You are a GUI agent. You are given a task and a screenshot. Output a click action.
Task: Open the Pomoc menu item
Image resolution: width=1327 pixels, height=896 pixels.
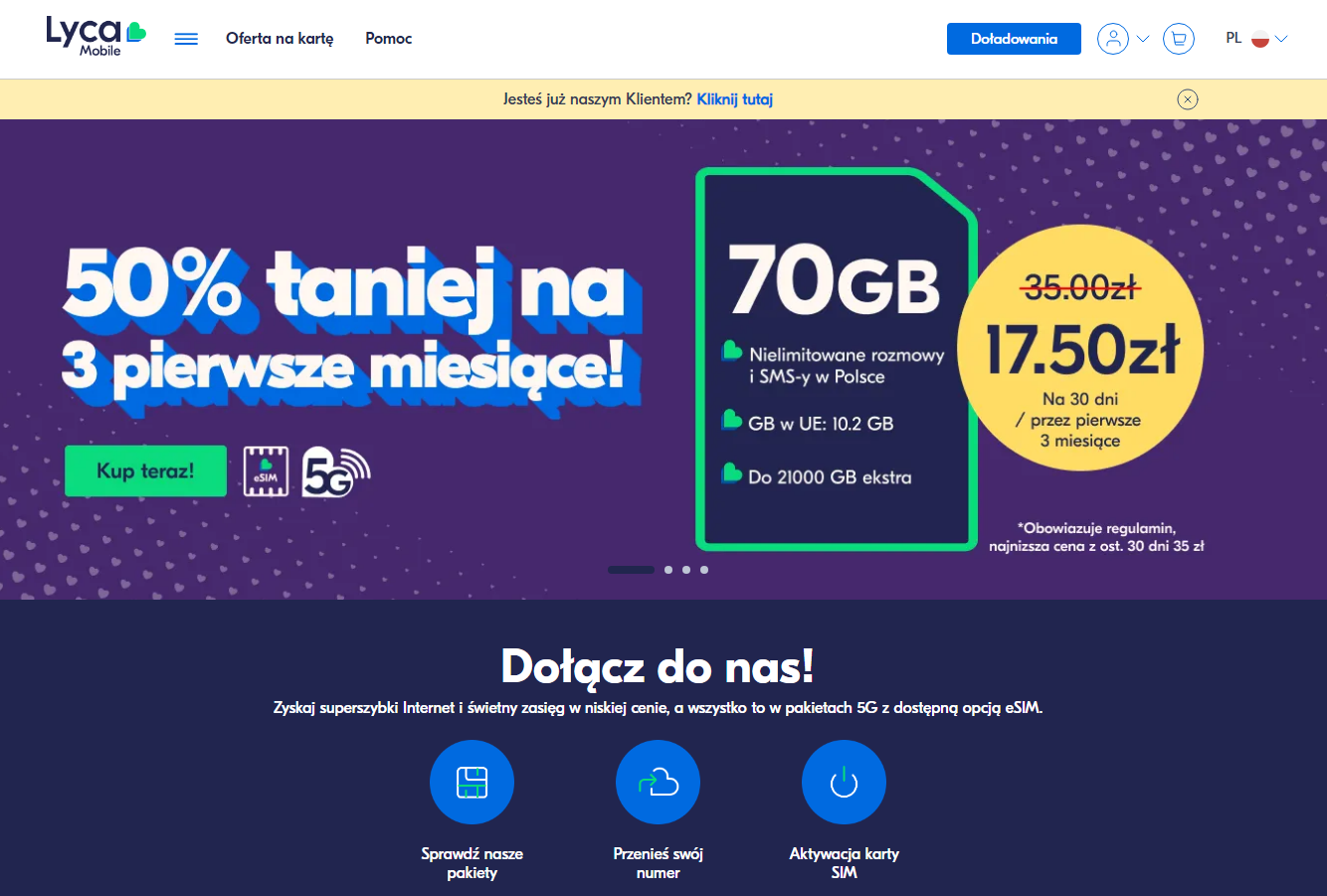point(388,39)
